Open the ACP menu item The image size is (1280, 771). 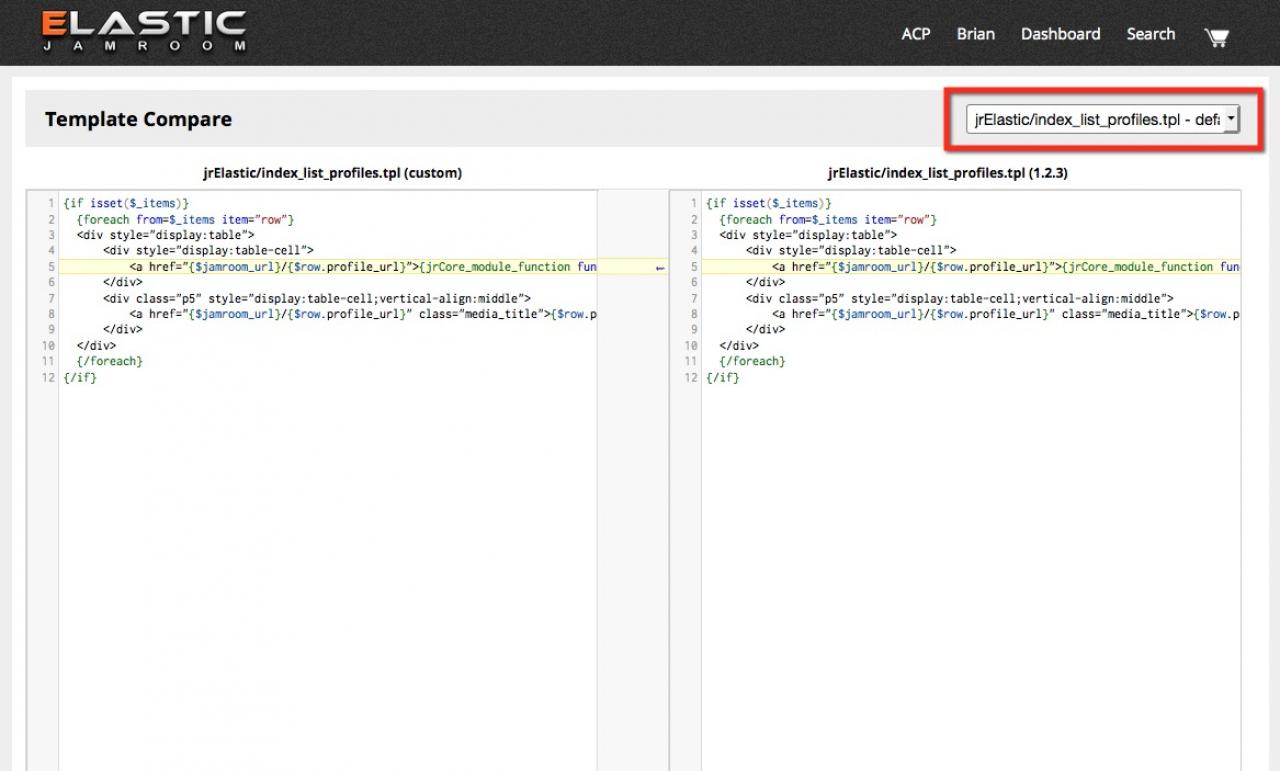point(915,34)
